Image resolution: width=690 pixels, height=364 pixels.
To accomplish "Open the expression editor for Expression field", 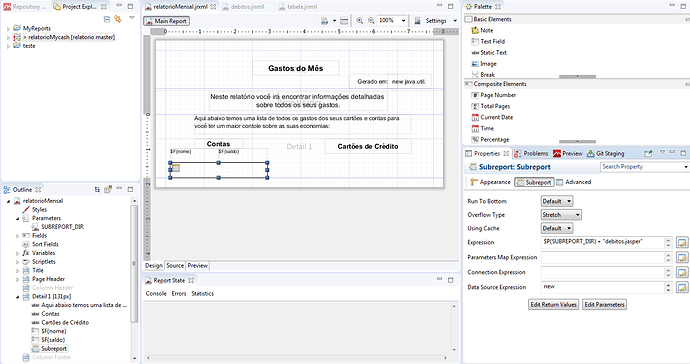I will [682, 243].
